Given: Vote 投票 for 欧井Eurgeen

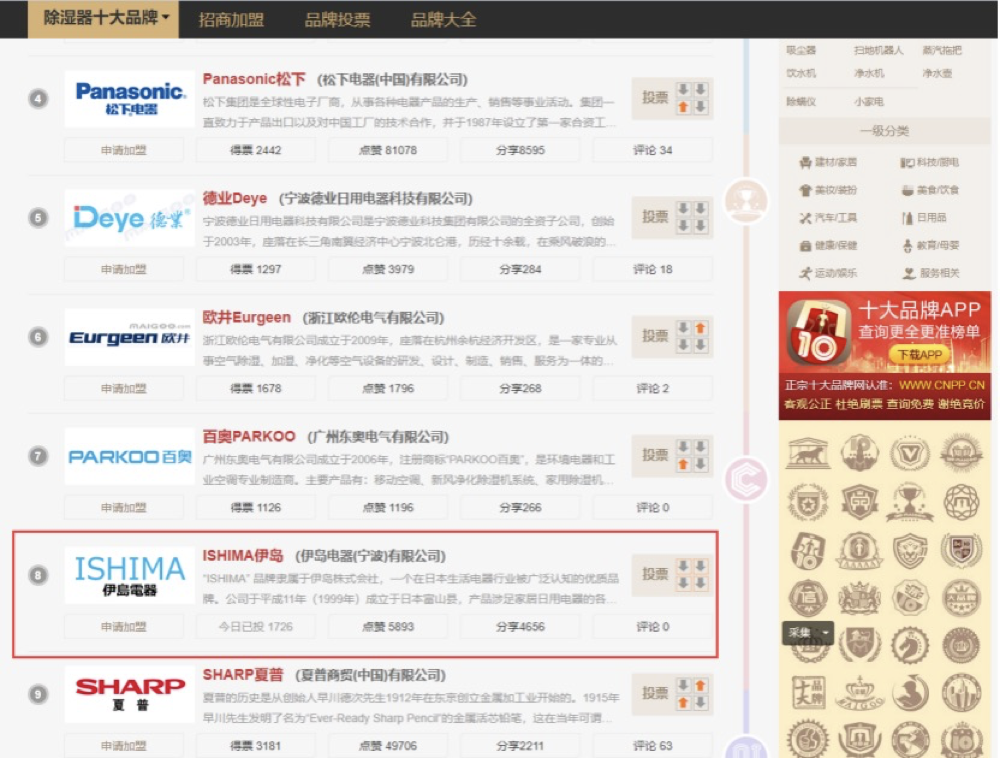Looking at the screenshot, I should (654, 337).
